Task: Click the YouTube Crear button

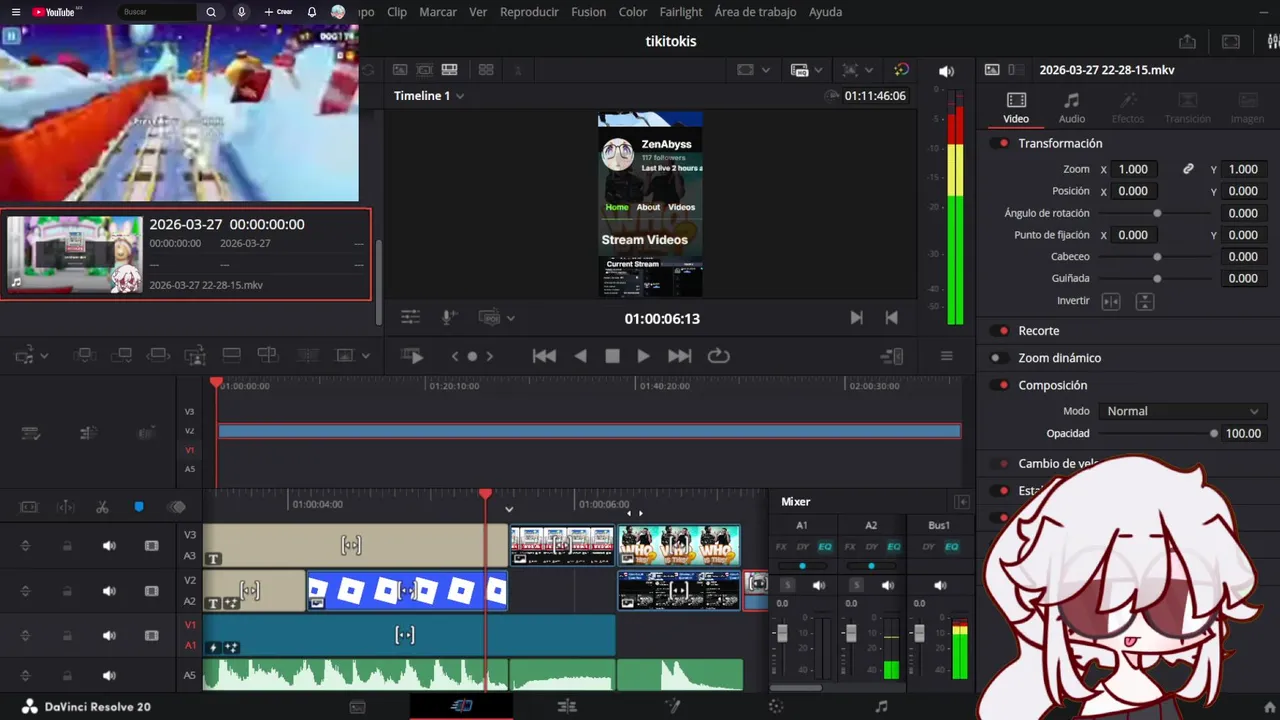Action: pyautogui.click(x=278, y=12)
